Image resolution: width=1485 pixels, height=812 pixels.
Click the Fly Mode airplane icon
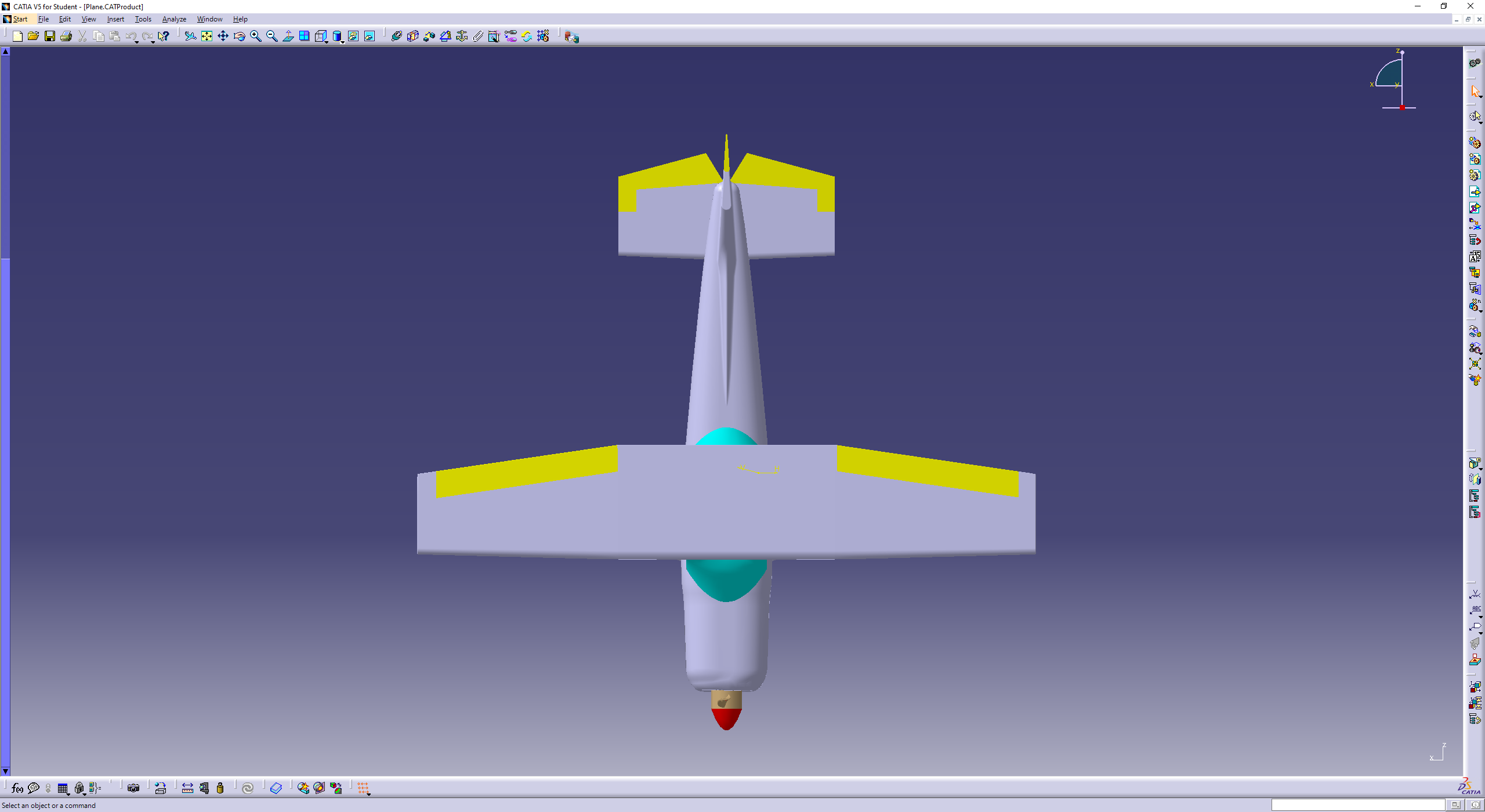(x=190, y=37)
